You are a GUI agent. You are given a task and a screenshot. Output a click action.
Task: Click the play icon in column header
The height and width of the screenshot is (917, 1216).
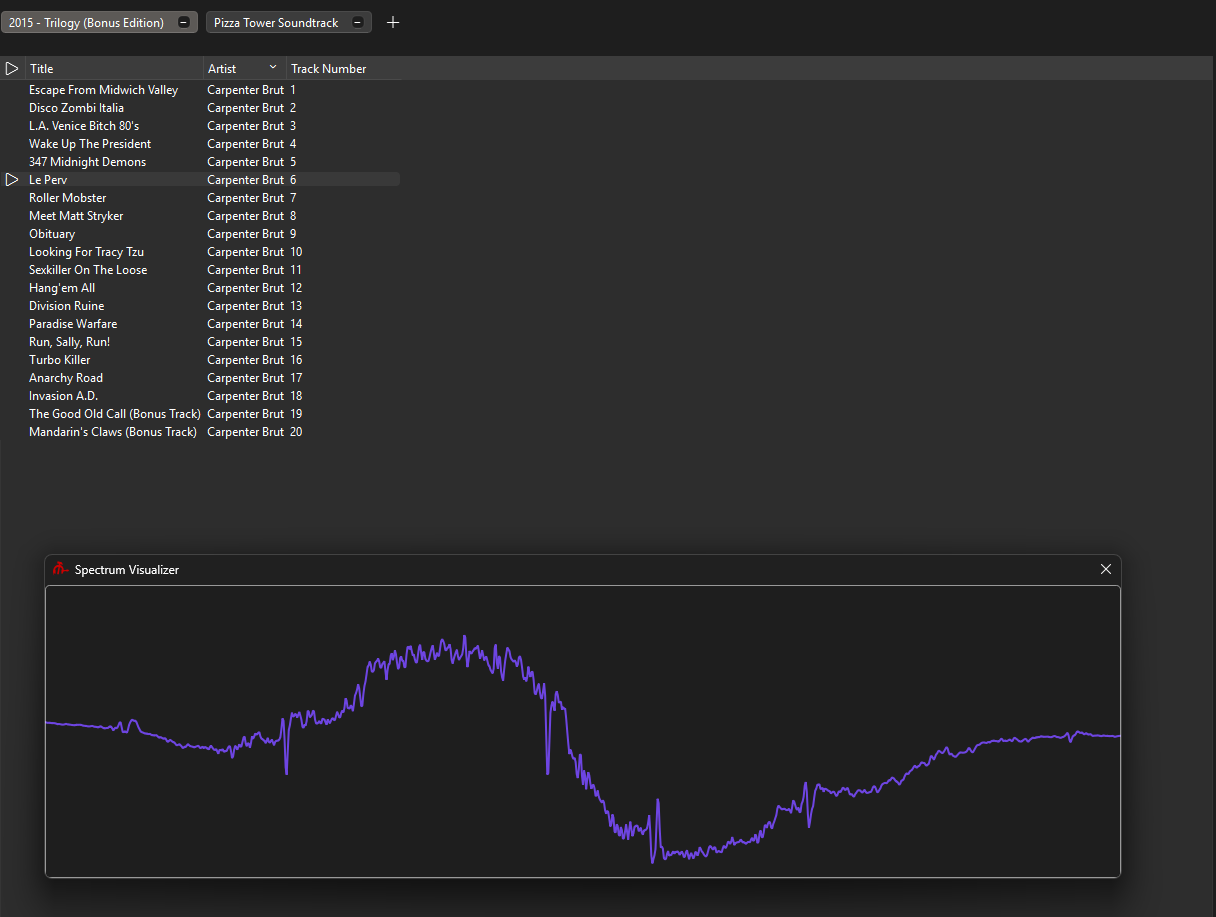(12, 69)
